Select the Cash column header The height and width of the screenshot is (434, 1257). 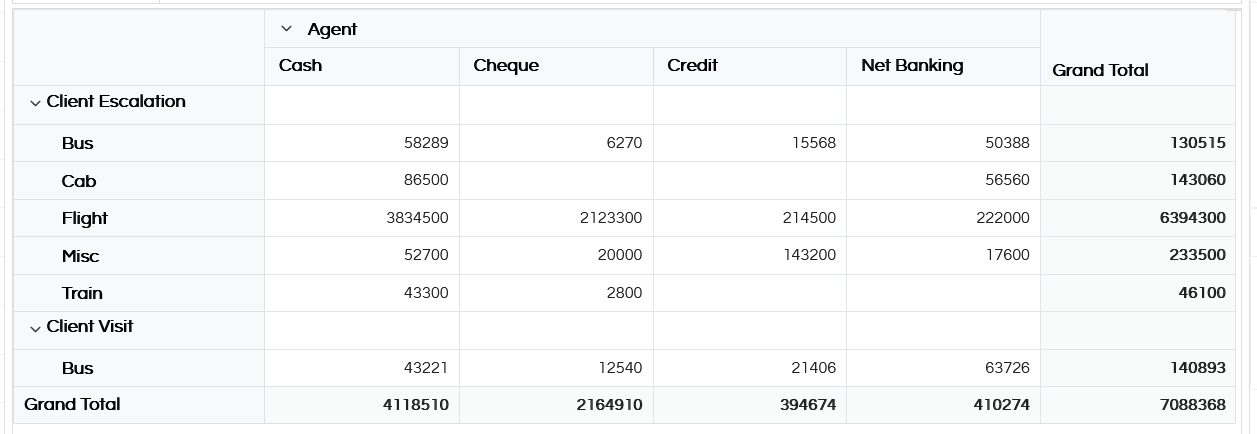[301, 66]
